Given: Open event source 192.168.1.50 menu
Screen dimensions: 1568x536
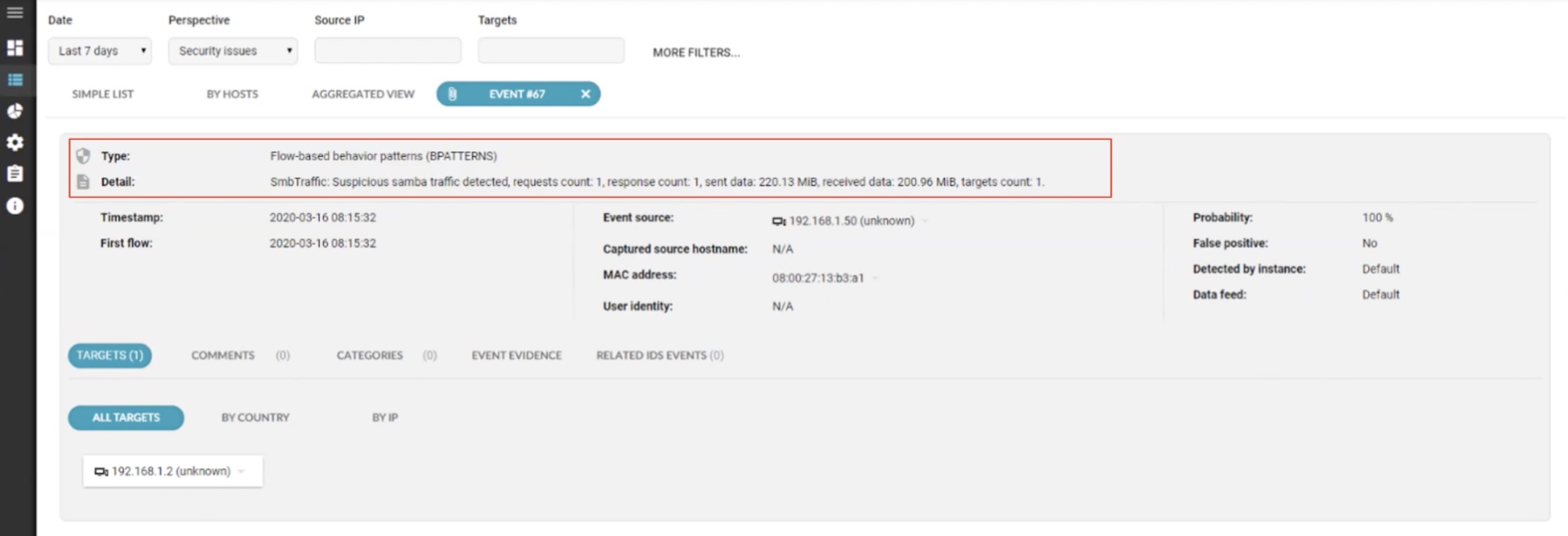Looking at the screenshot, I should [x=925, y=221].
